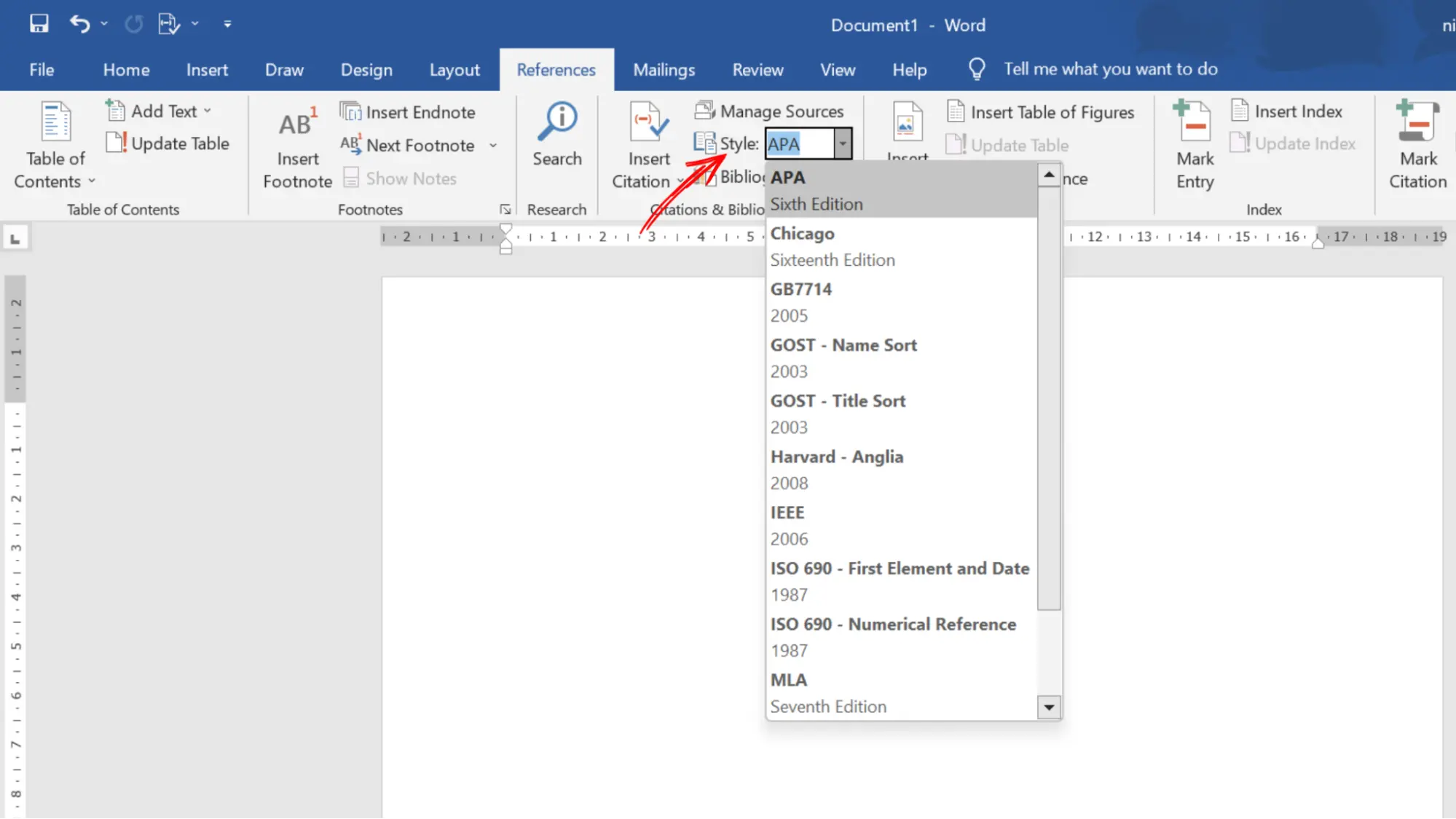Image resolution: width=1456 pixels, height=819 pixels.
Task: Collapse the citation Style dropdown arrow
Action: pos(843,143)
